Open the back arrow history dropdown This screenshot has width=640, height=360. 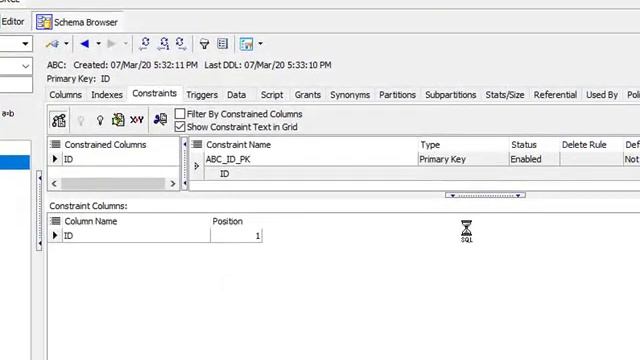pyautogui.click(x=98, y=44)
